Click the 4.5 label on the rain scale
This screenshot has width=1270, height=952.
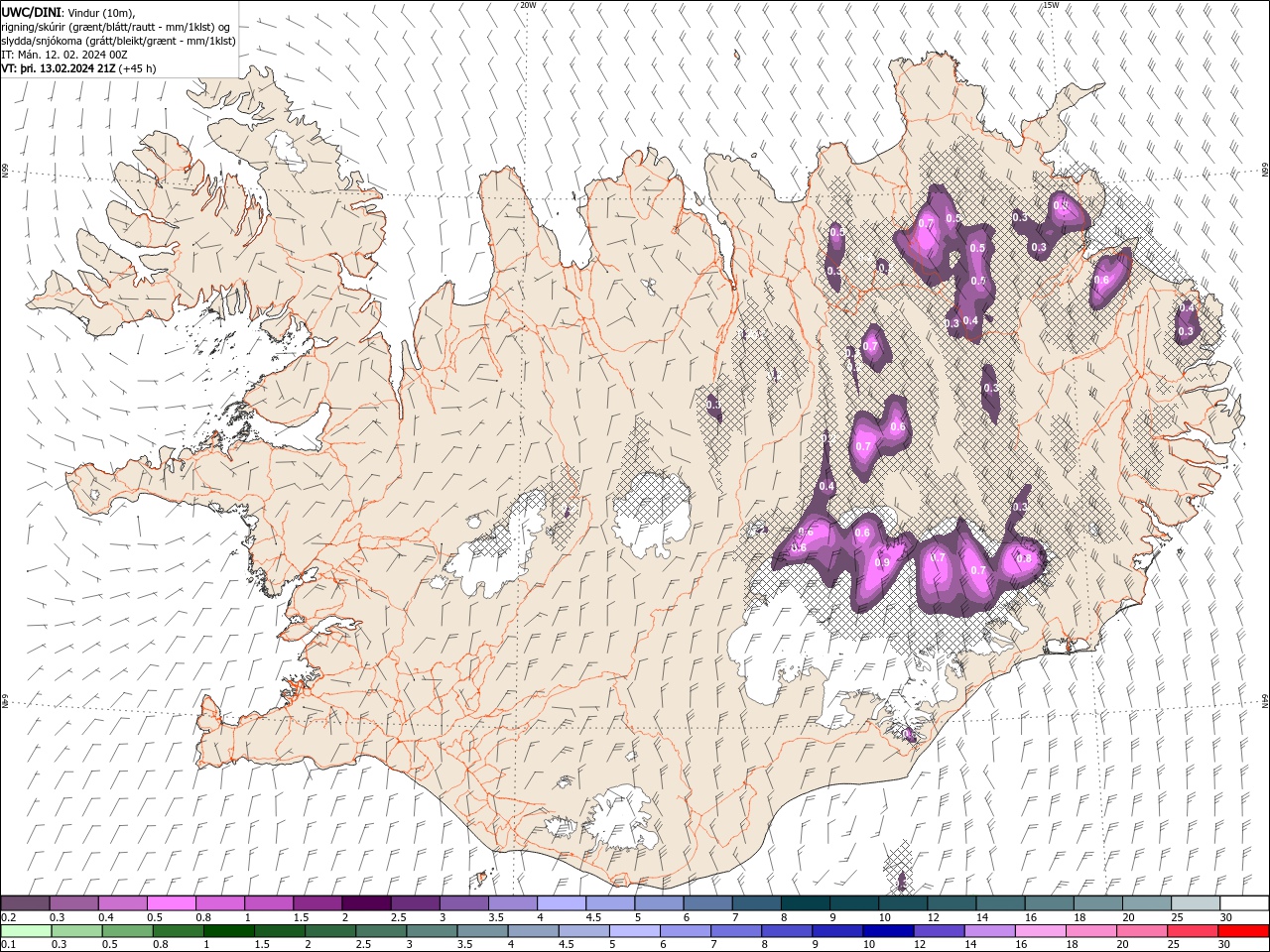(566, 945)
